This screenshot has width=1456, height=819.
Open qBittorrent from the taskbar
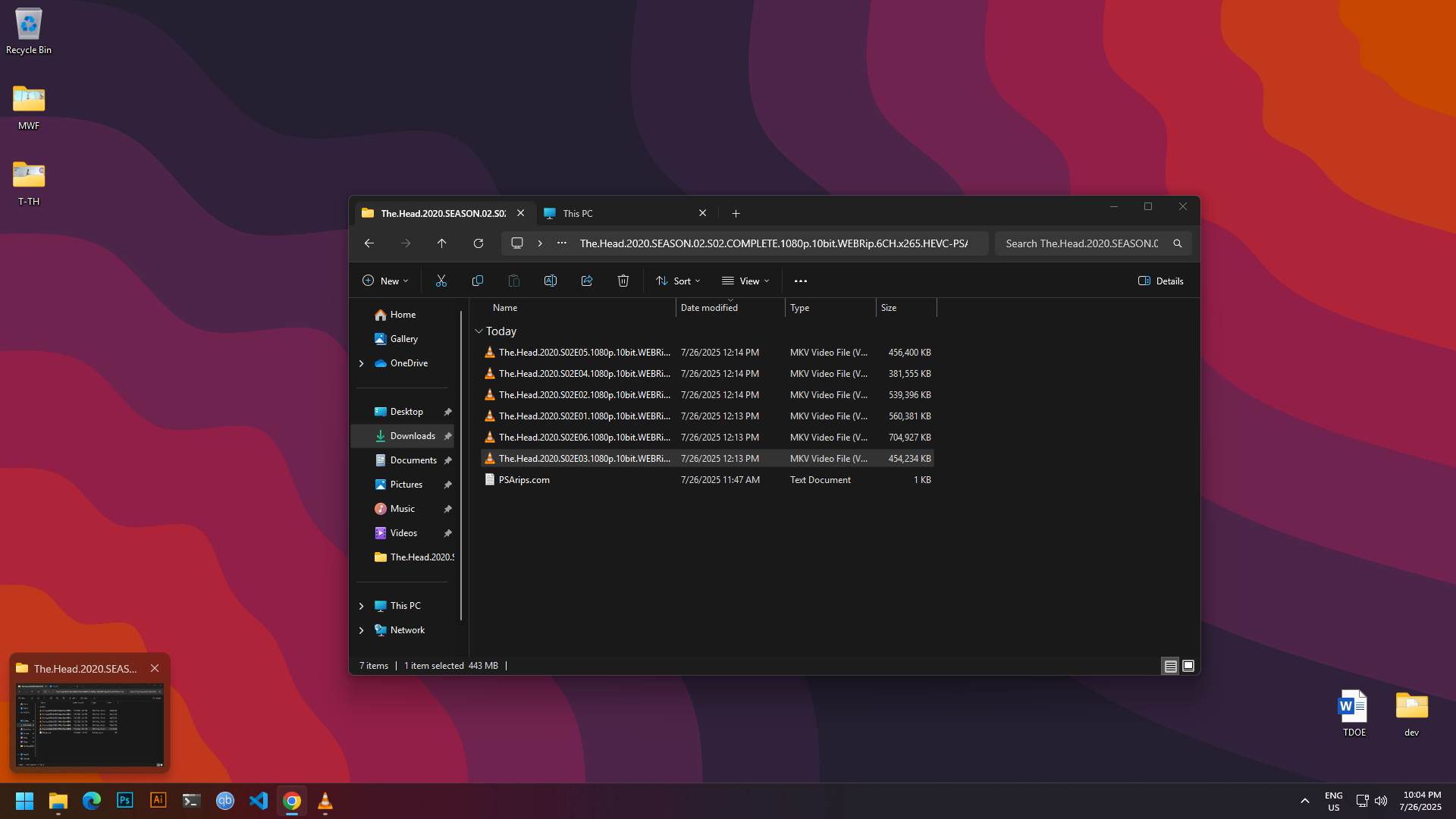[225, 801]
